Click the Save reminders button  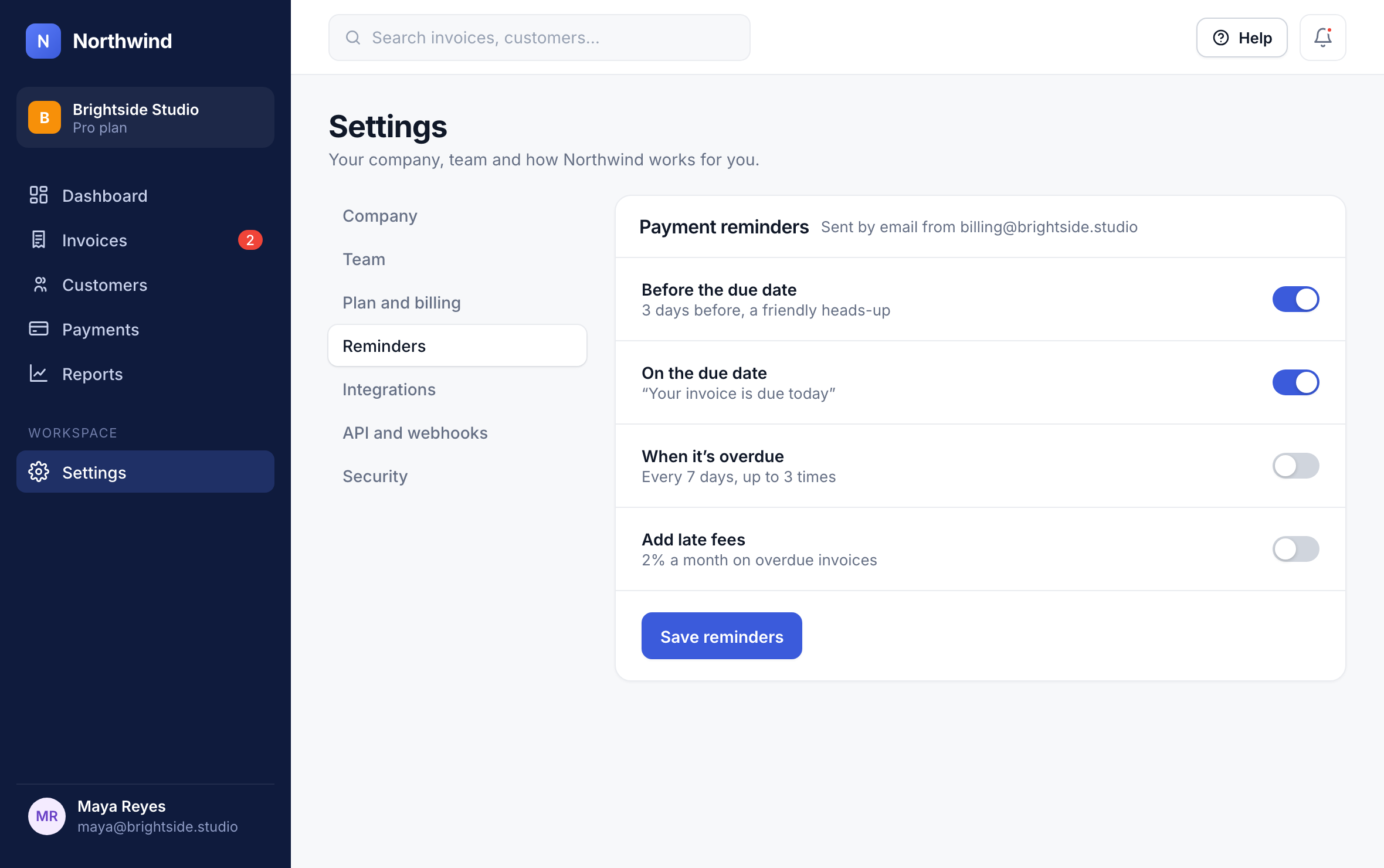pyautogui.click(x=721, y=636)
